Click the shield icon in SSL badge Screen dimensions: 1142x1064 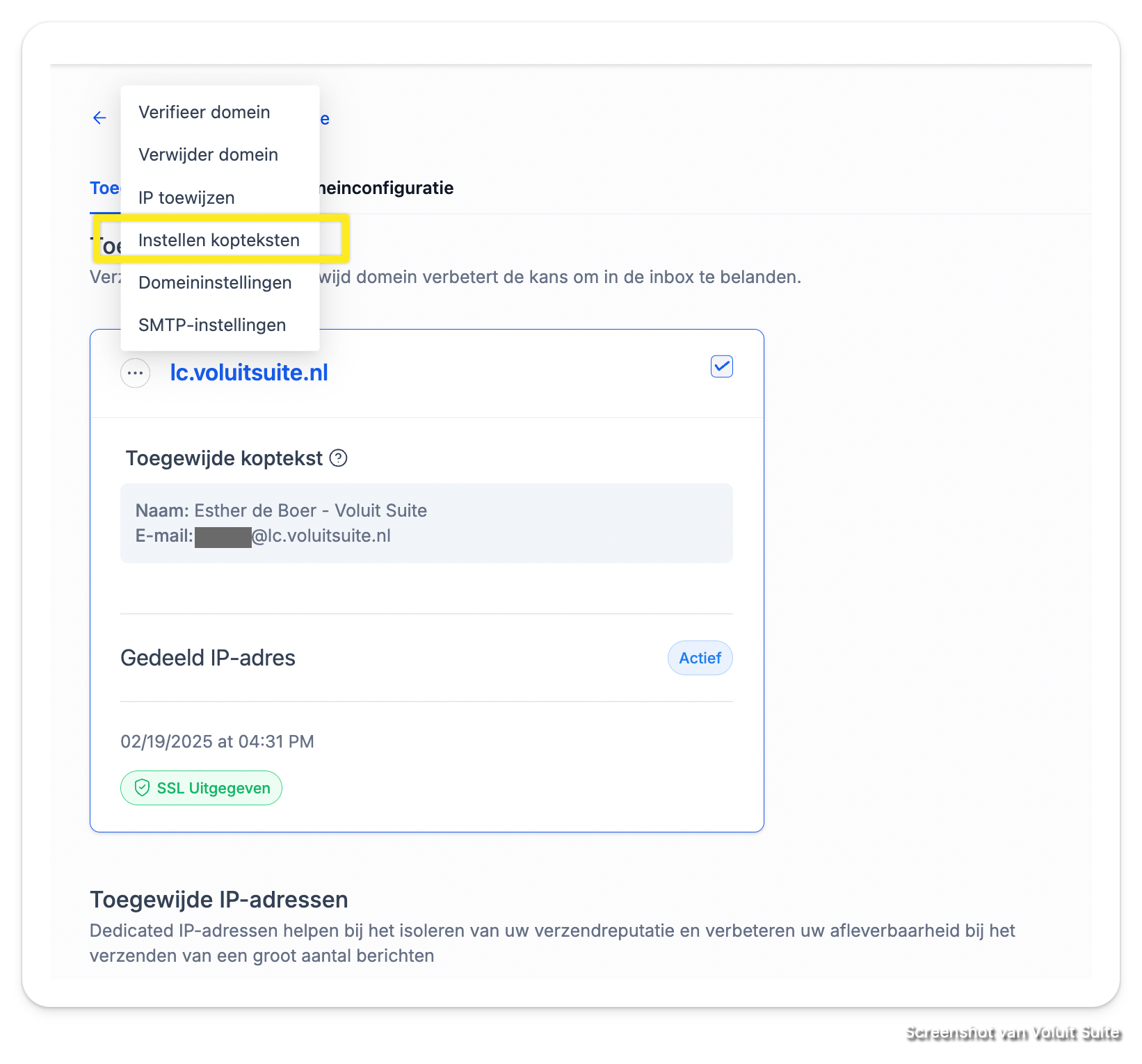point(142,788)
